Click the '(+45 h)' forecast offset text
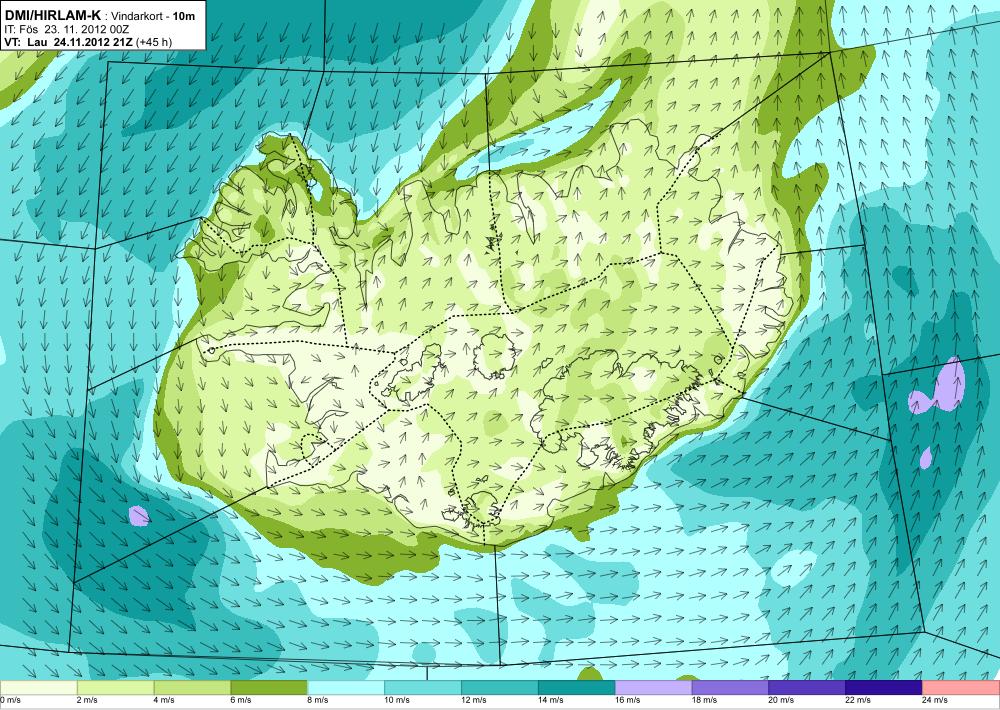Screen dimensions: 1000x710 coord(154,43)
